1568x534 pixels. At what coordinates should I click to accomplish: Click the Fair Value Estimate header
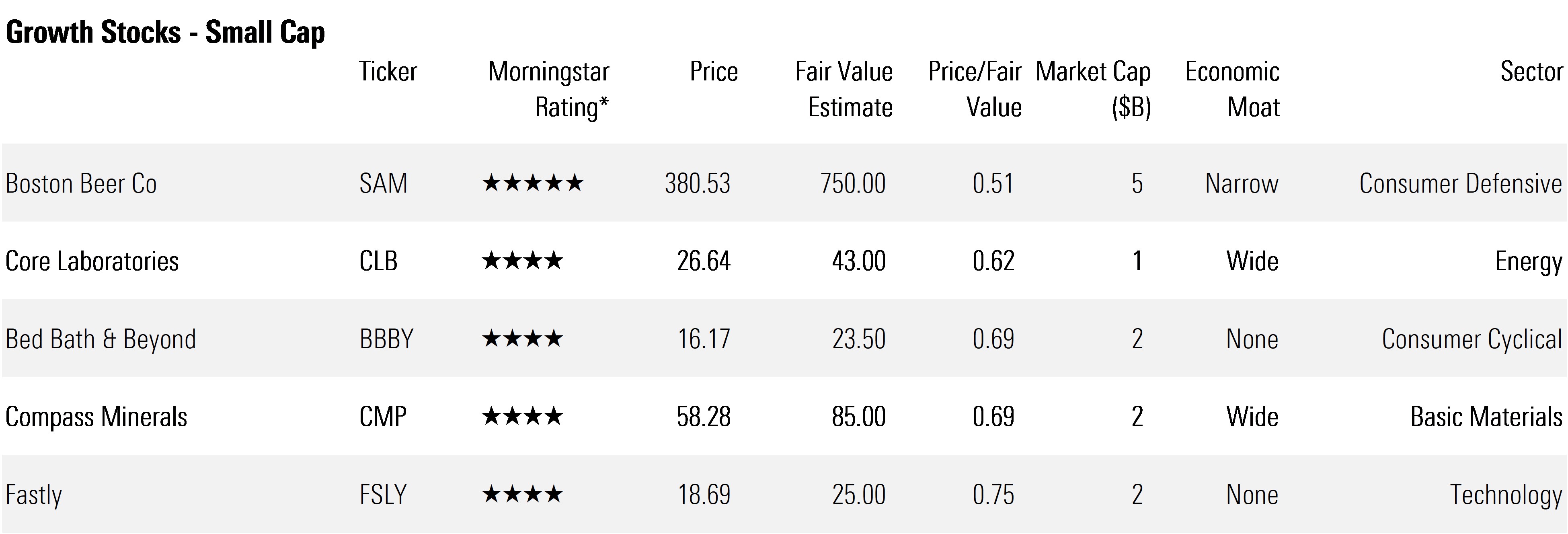pos(844,89)
